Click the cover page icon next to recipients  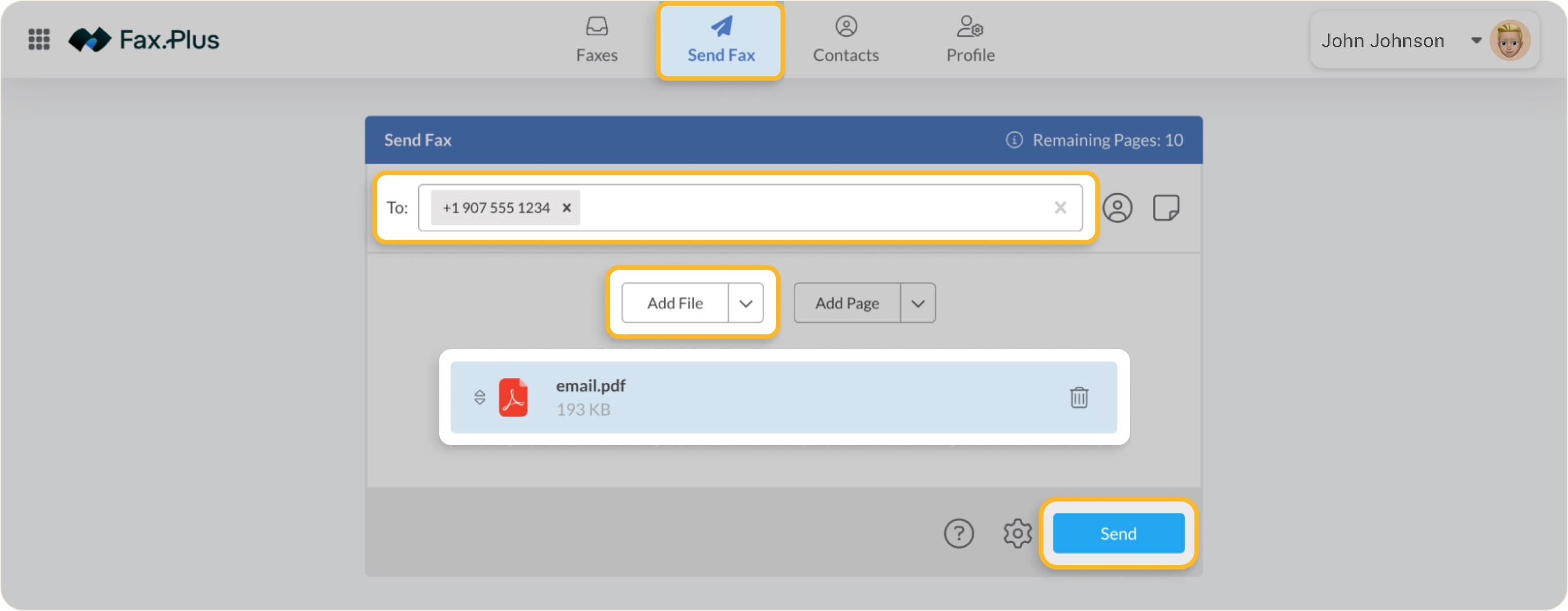point(1166,208)
